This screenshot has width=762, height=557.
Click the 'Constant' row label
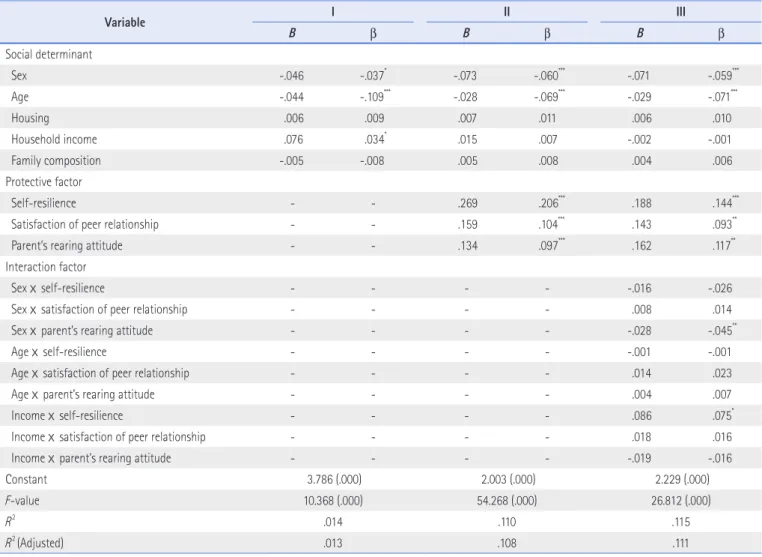pyautogui.click(x=26, y=480)
